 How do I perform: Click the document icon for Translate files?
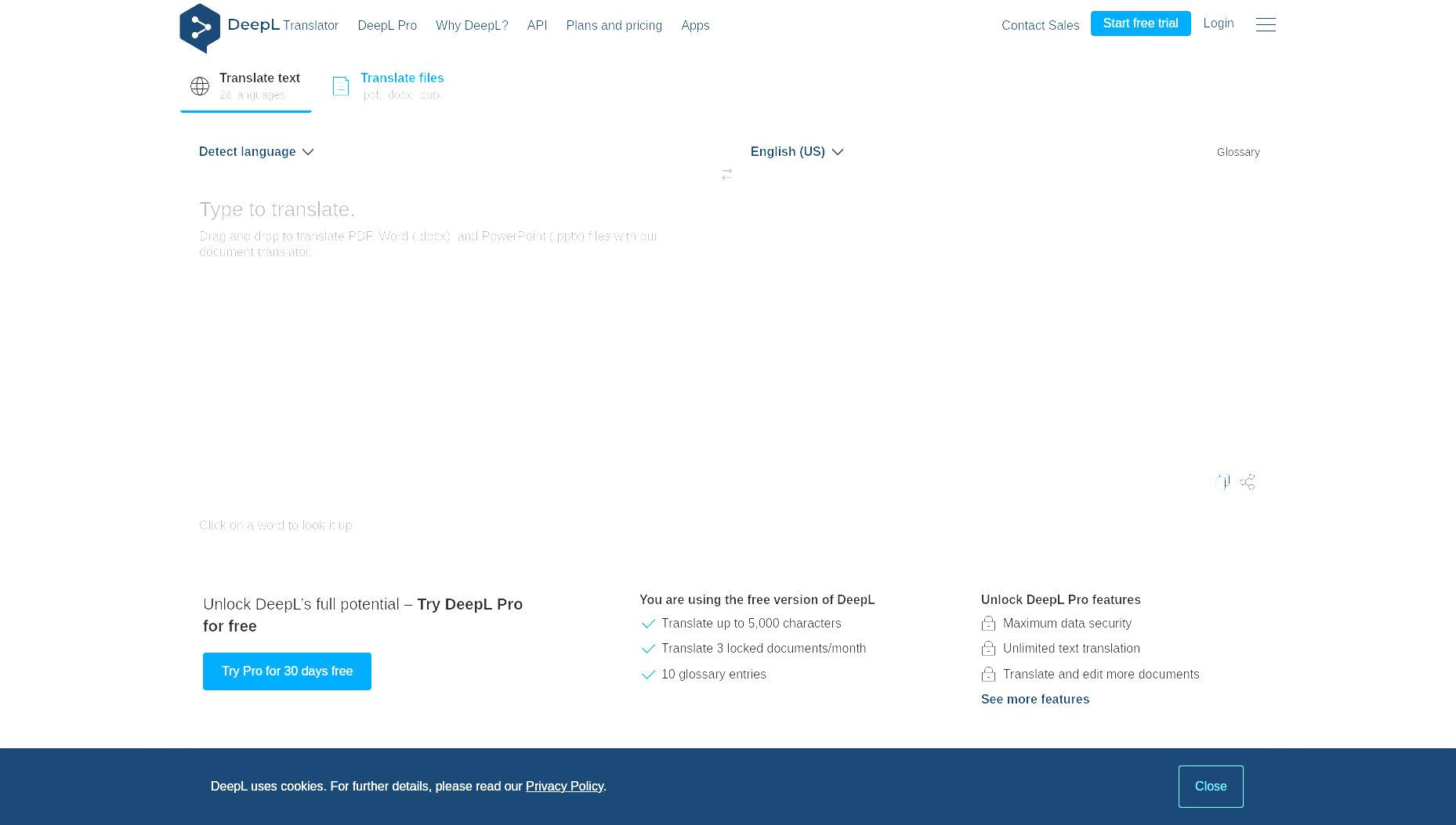pyautogui.click(x=341, y=86)
